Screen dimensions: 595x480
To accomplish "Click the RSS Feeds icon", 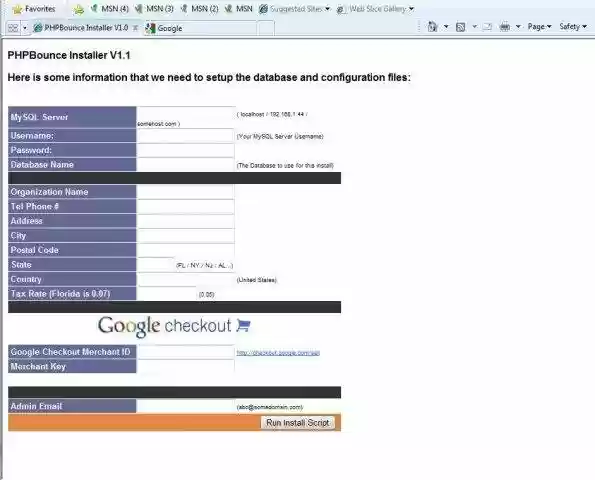I will point(460,27).
